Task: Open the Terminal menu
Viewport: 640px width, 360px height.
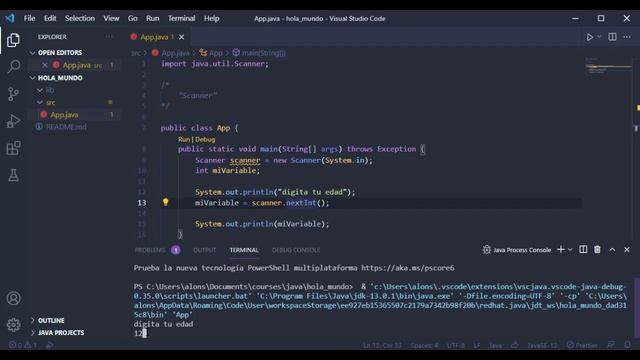Action: click(181, 18)
